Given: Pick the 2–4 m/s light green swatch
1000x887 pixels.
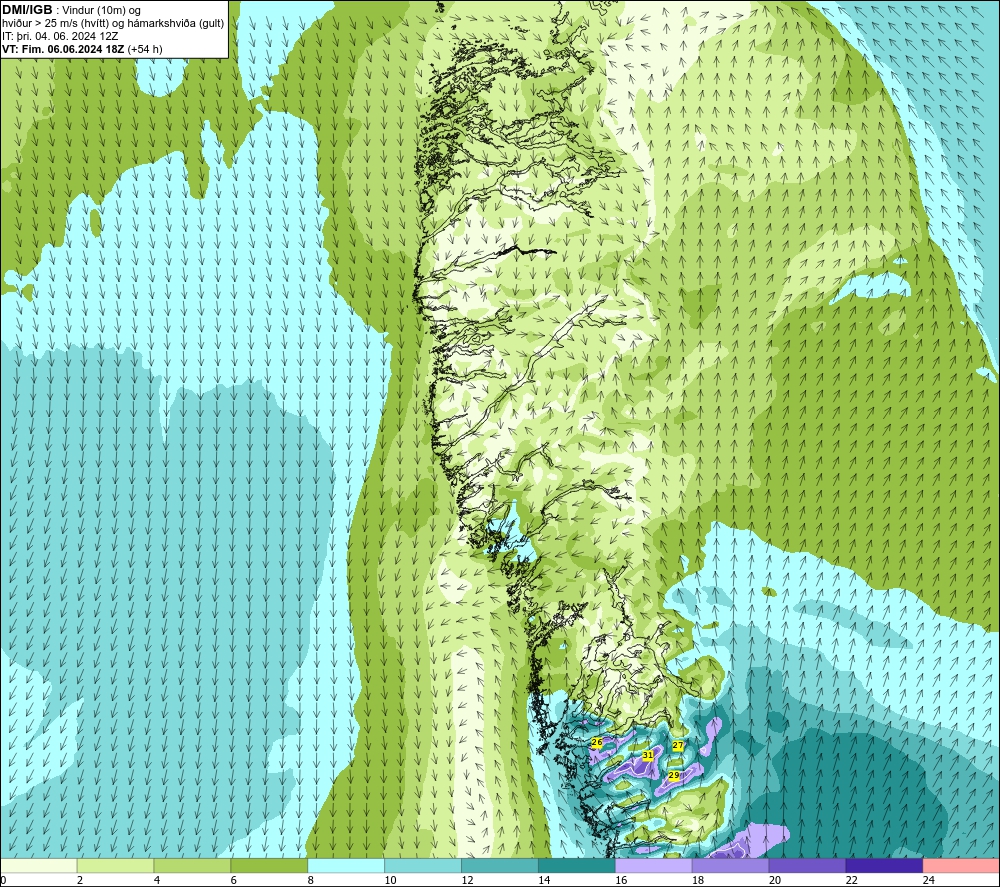Looking at the screenshot, I should pos(115,865).
